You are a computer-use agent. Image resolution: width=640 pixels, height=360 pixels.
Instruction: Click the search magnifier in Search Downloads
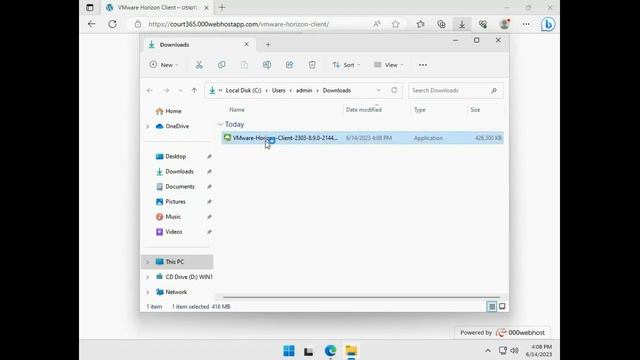(x=494, y=91)
